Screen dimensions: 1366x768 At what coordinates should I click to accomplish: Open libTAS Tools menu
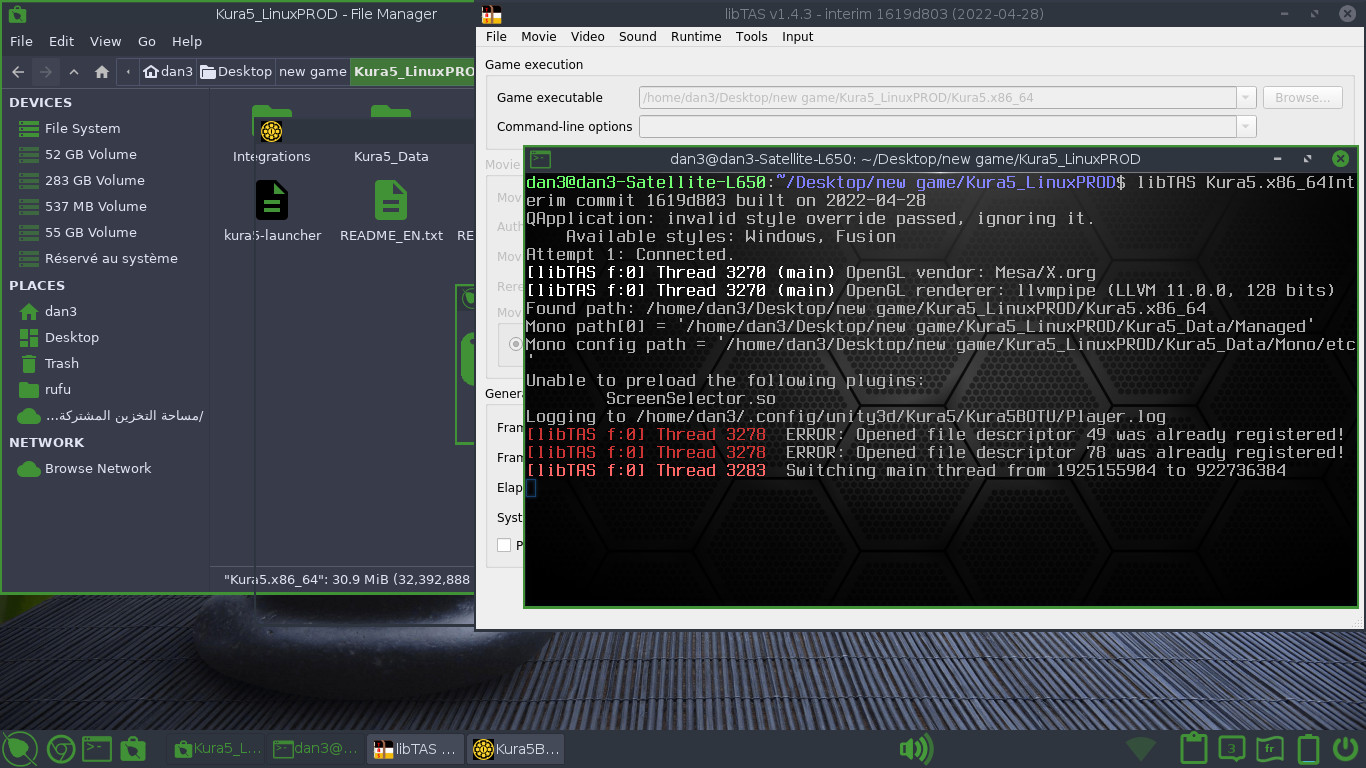point(752,36)
